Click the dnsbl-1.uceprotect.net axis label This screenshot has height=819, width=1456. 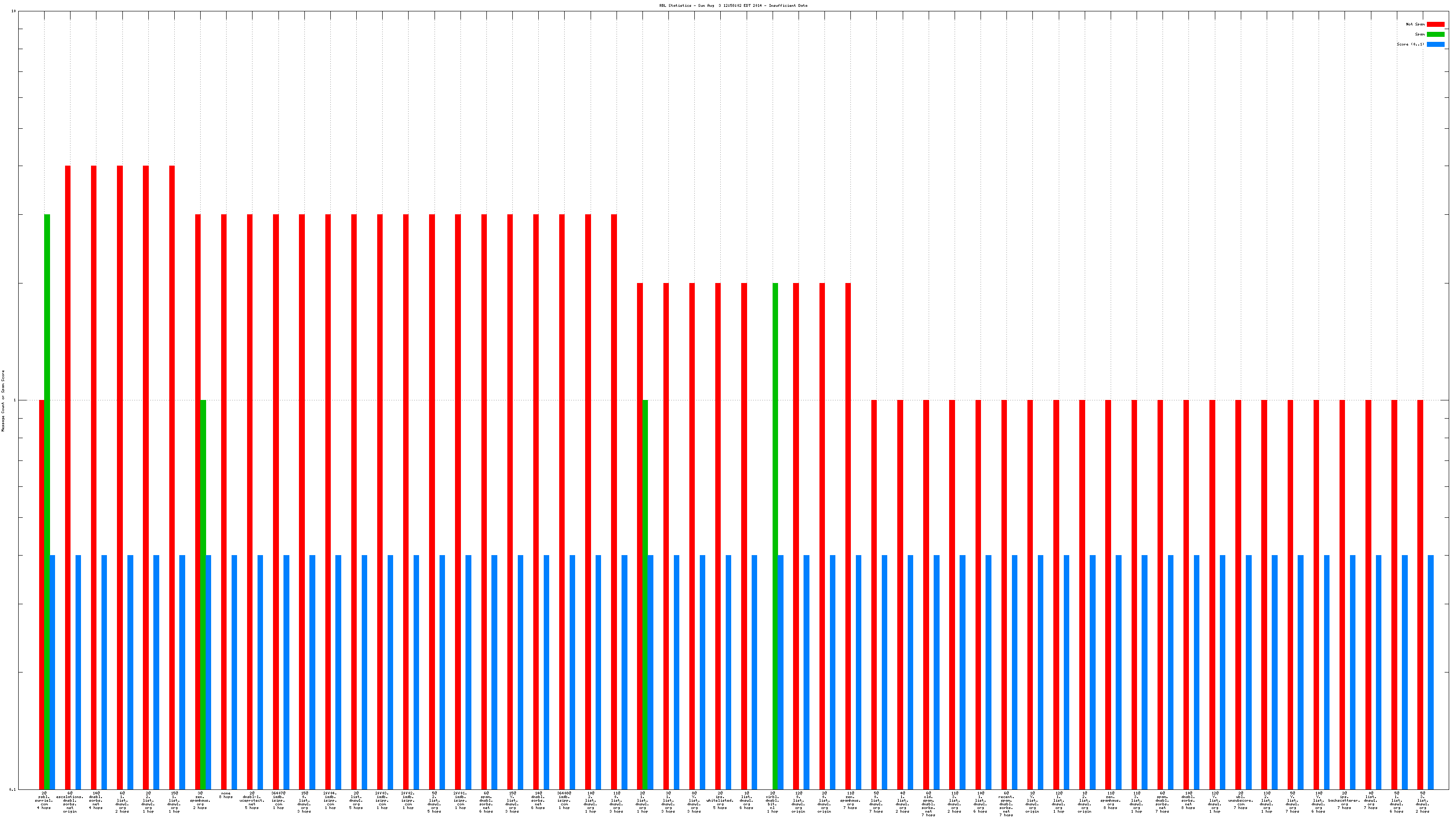(x=252, y=800)
